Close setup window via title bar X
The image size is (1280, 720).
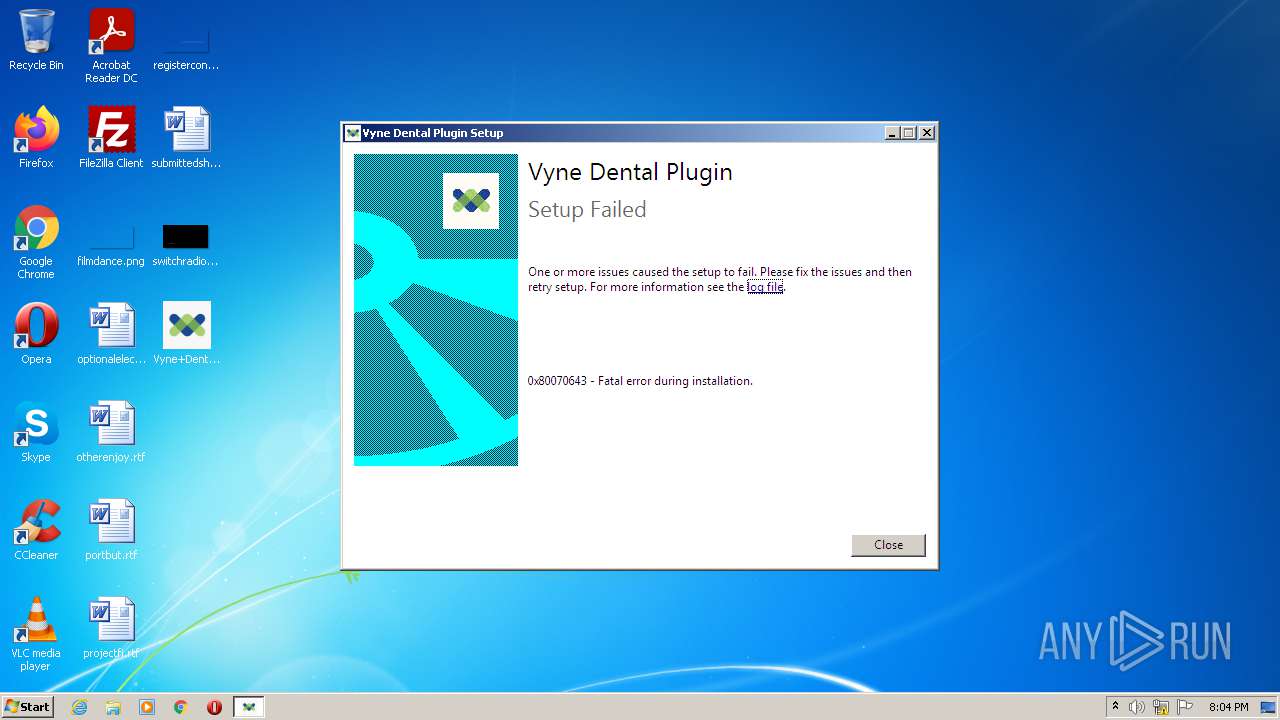pos(927,133)
